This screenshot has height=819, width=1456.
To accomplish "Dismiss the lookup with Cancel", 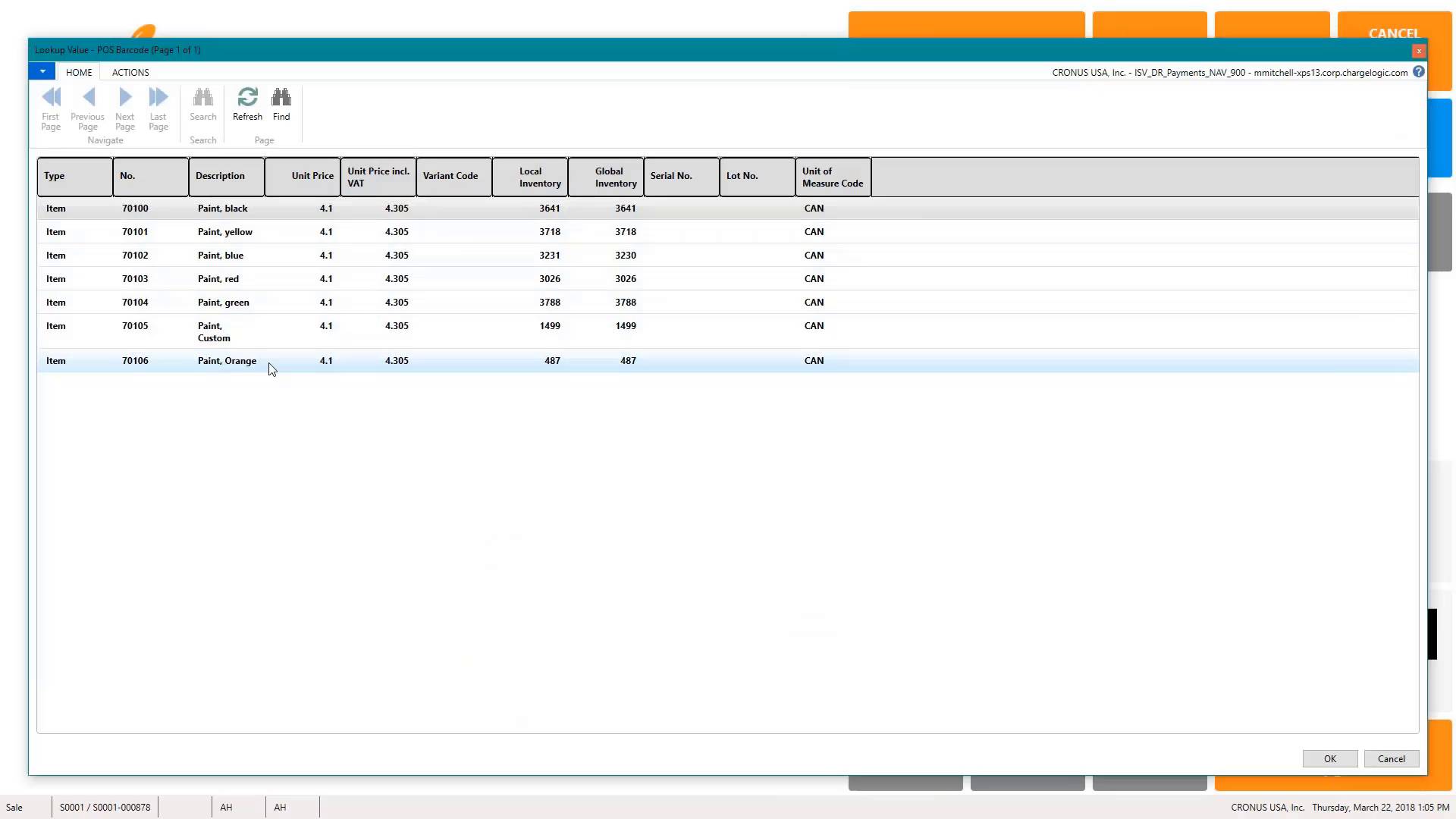I will pos(1392,758).
